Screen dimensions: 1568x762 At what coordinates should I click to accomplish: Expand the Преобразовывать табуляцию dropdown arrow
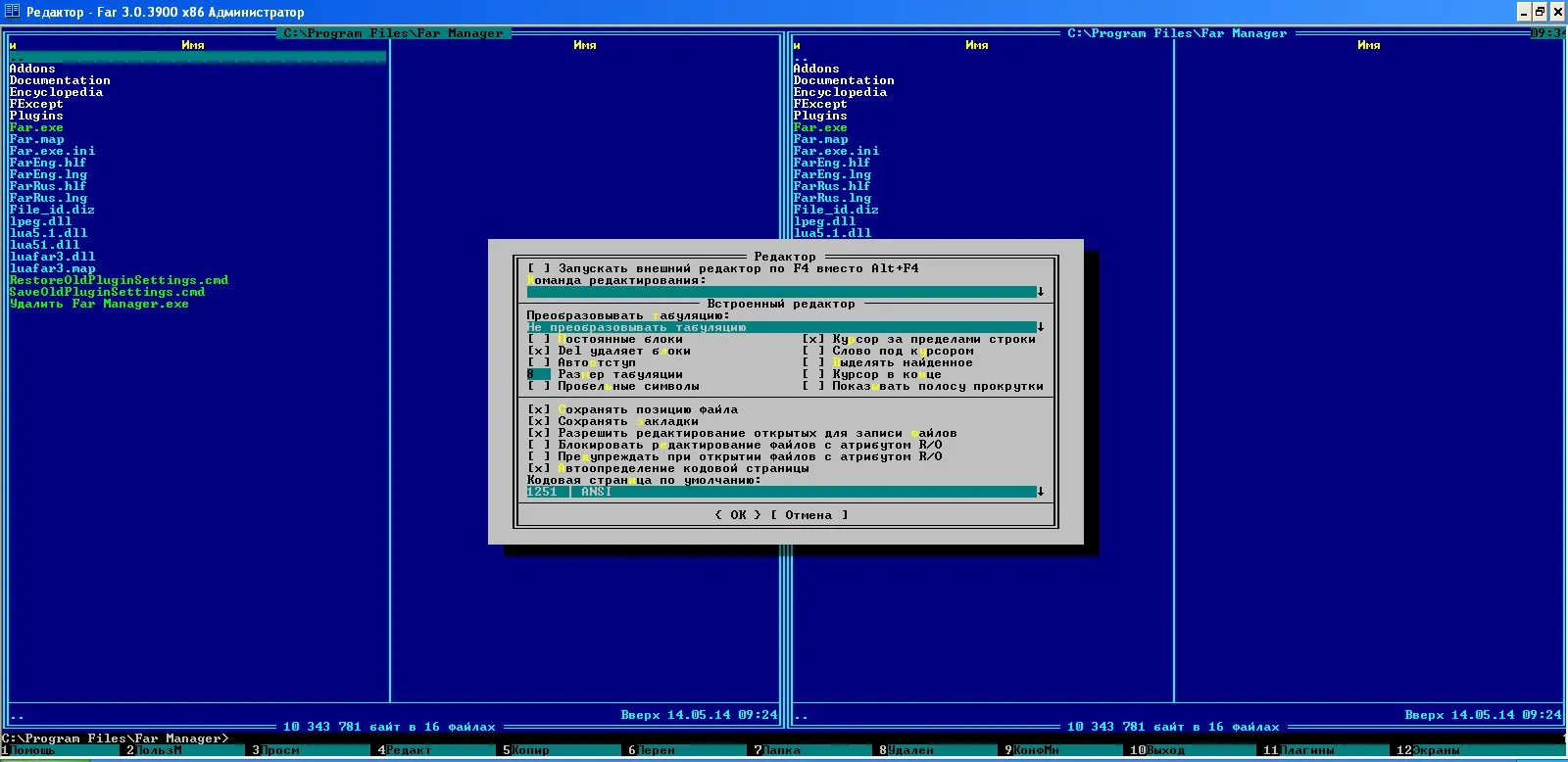point(1041,327)
